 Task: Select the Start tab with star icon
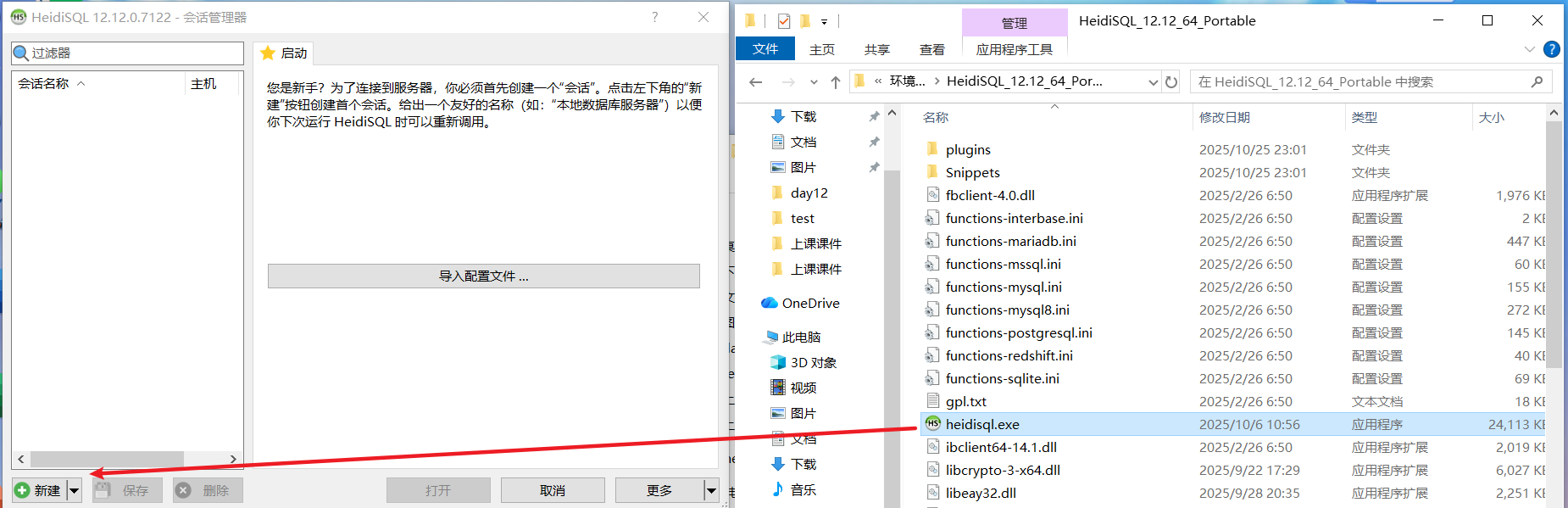[x=284, y=53]
